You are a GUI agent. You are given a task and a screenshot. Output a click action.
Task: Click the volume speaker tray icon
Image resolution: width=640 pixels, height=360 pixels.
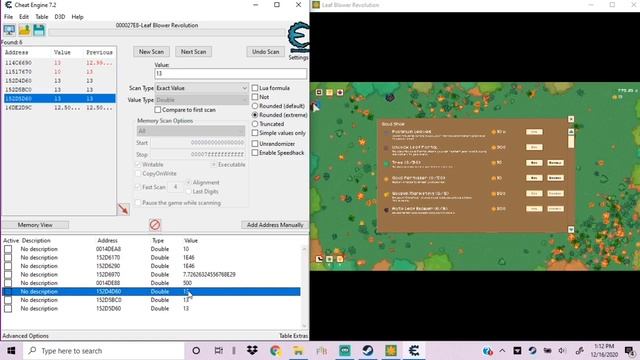tap(562, 351)
